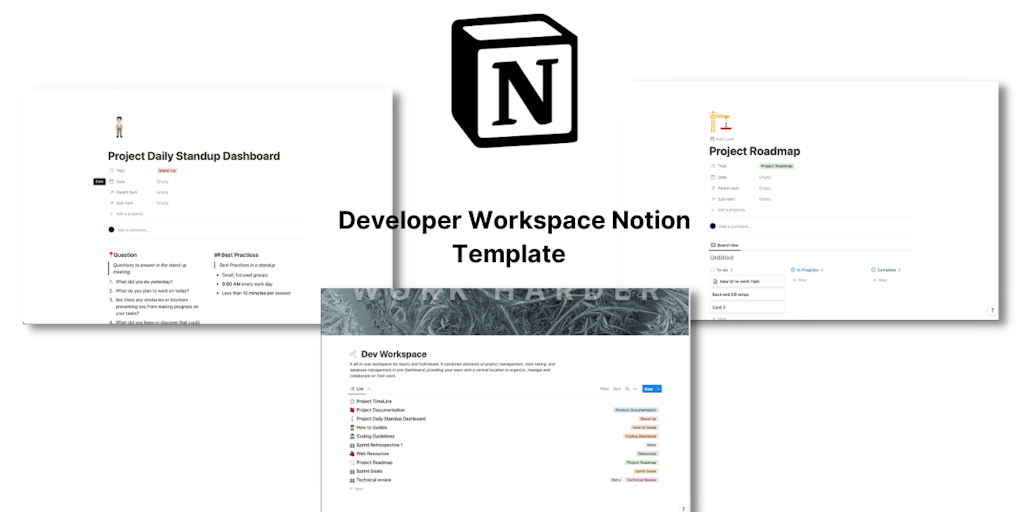Click Add a comment field in Project Roadmap
The height and width of the screenshot is (512, 1024).
735,226
